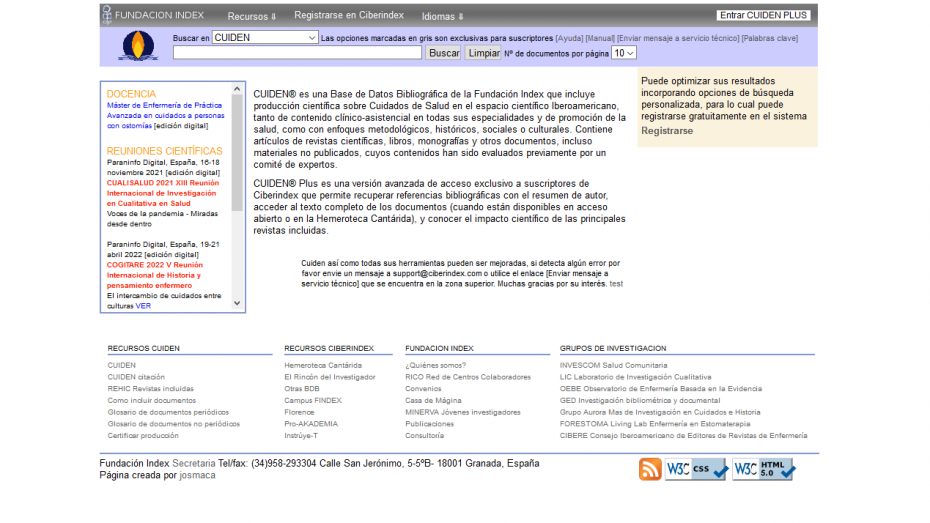Open the Ayuda link

point(569,39)
